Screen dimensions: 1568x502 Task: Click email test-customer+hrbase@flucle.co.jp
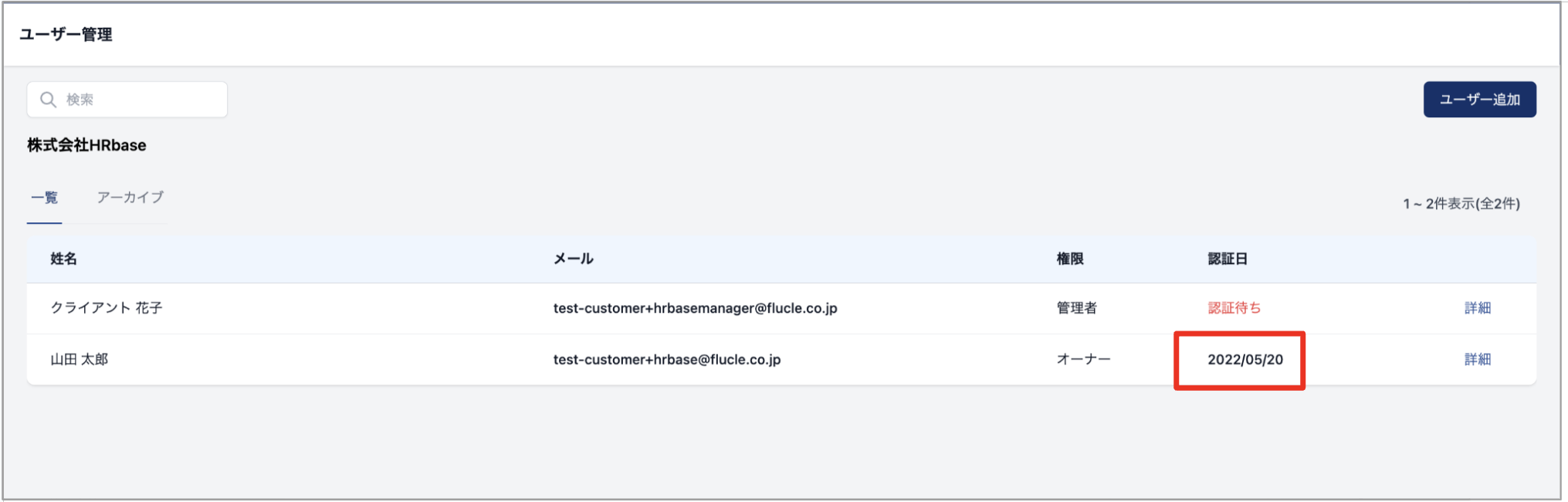click(667, 360)
